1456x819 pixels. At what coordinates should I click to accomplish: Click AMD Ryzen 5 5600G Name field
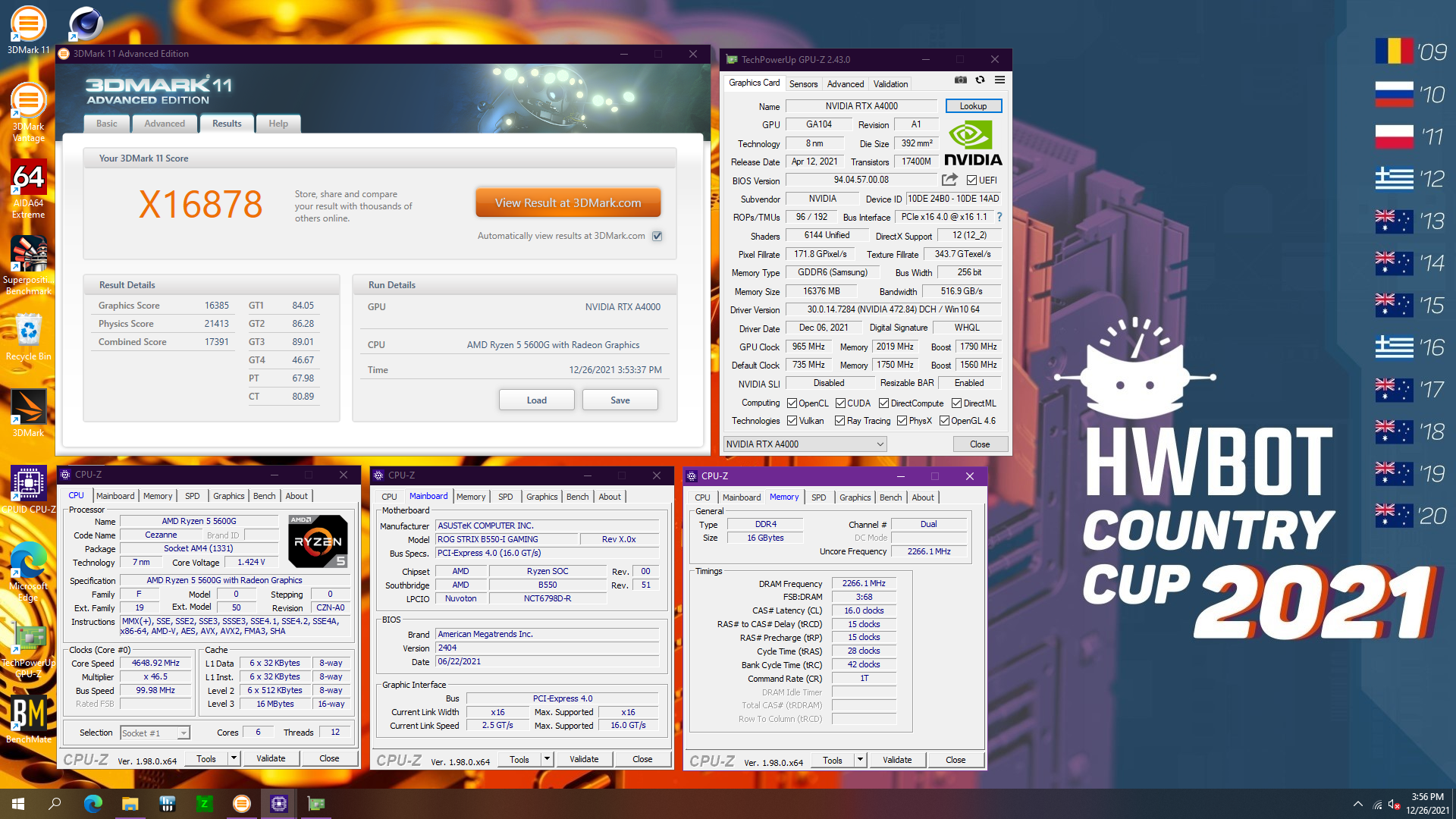tap(199, 522)
